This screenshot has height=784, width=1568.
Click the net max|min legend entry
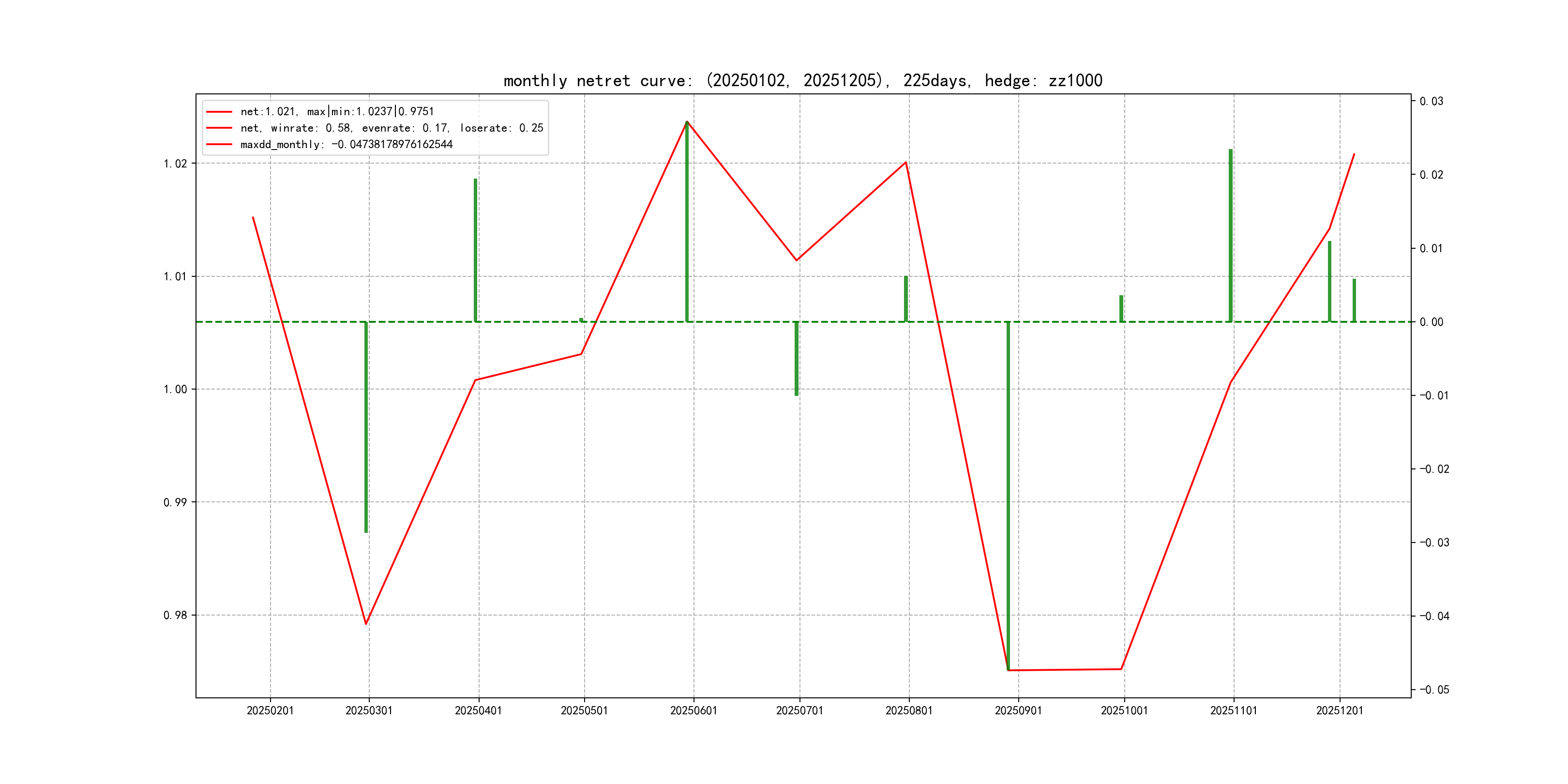(337, 111)
